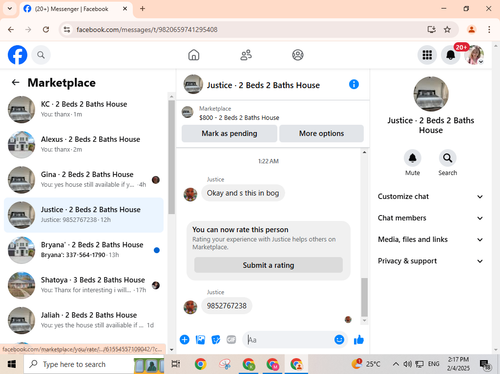This screenshot has width=500, height=374.
Task: Click the 25°C weather widget
Action: (365, 364)
